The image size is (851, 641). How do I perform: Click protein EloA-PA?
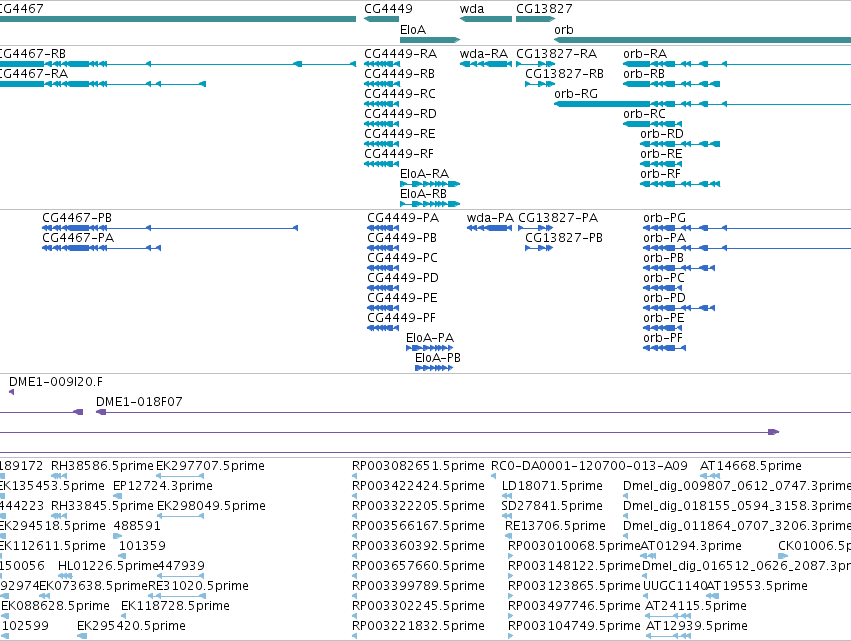click(x=429, y=348)
